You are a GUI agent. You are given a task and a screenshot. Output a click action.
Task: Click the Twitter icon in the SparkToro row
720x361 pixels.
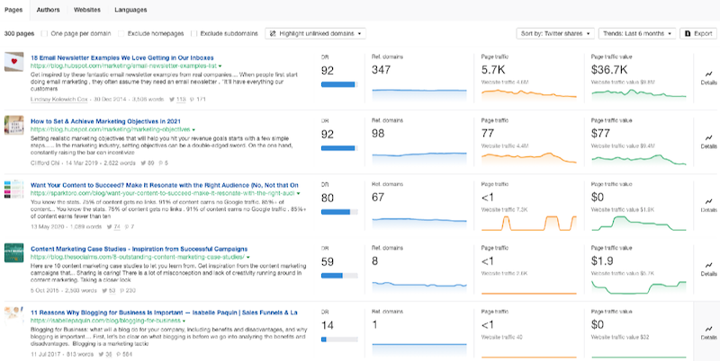[109, 226]
